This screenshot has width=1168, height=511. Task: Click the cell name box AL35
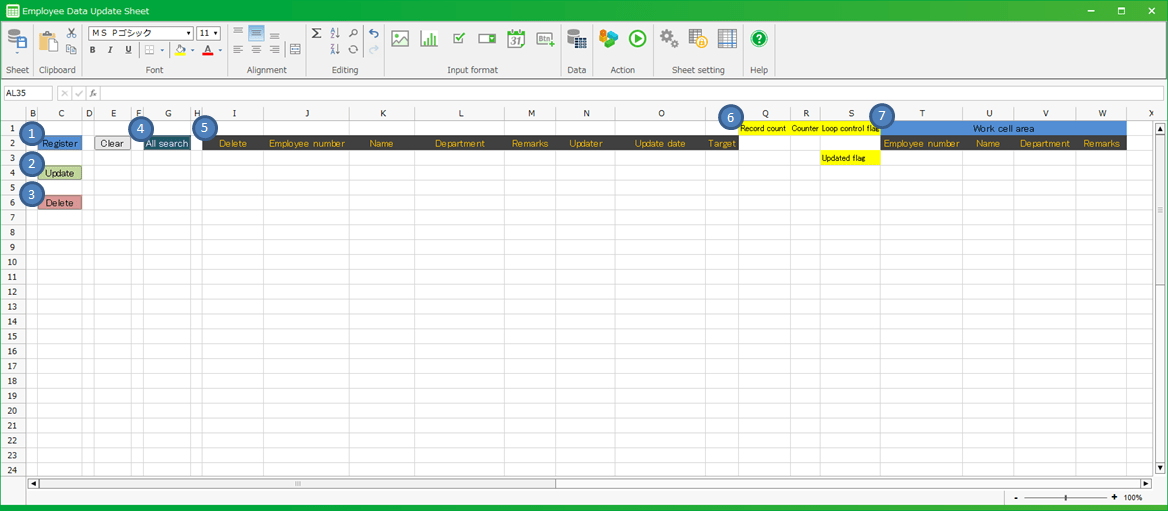coord(28,93)
